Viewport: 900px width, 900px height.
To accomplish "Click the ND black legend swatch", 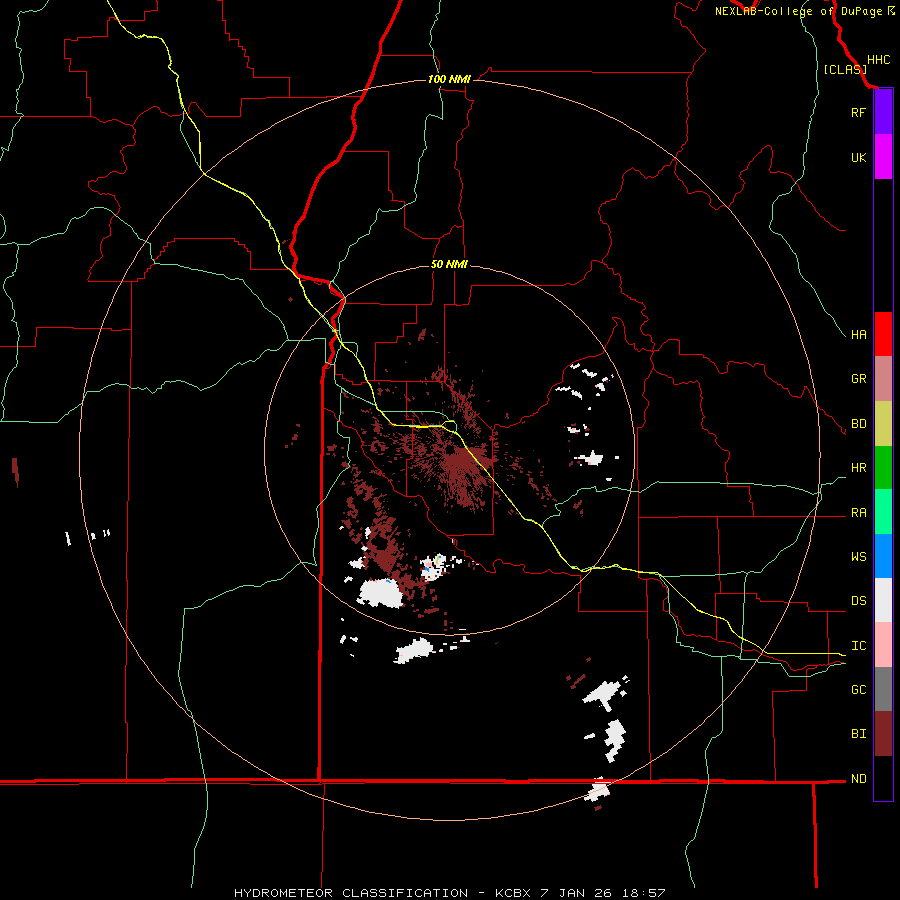I will tap(883, 778).
